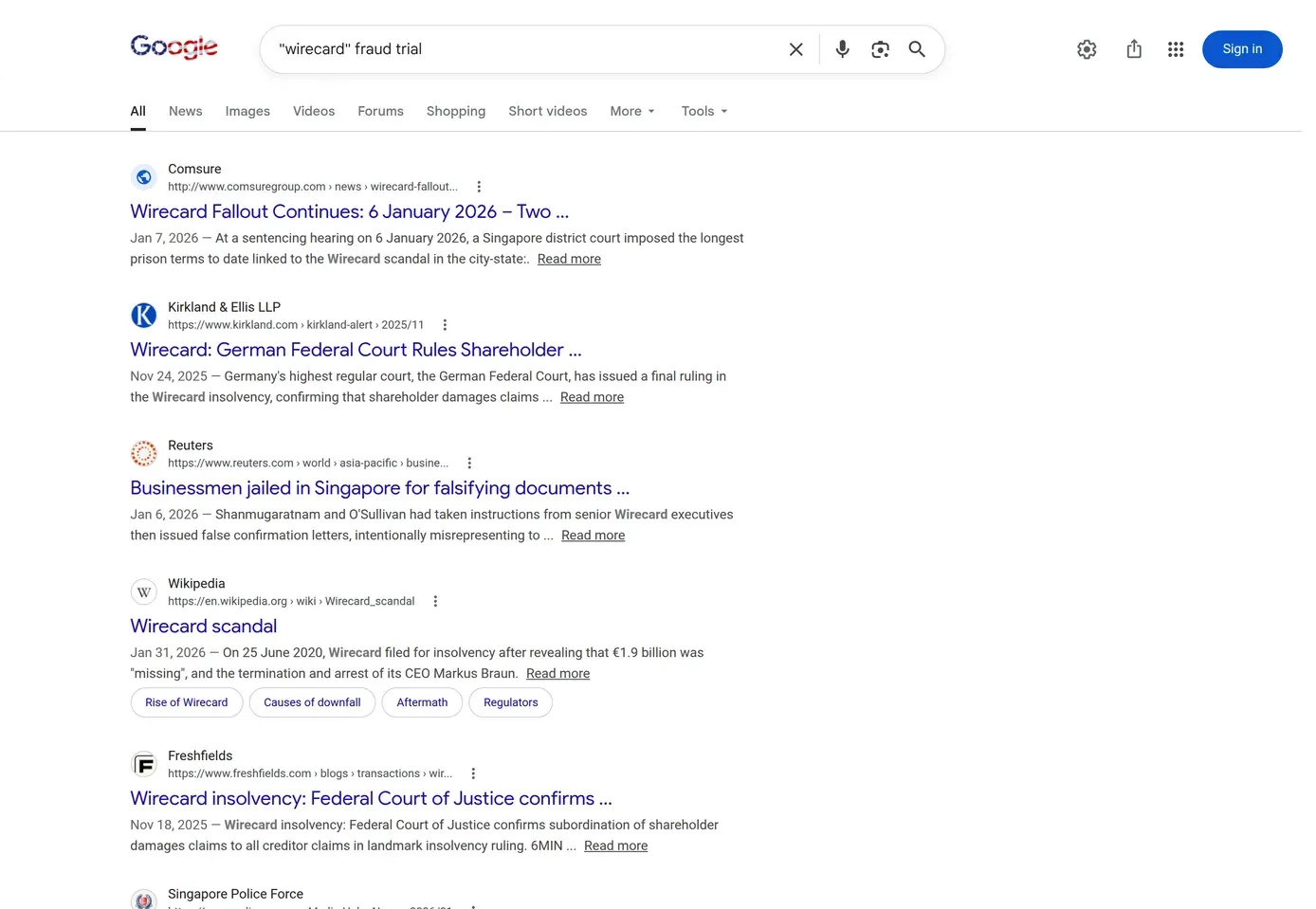Image resolution: width=1316 pixels, height=909 pixels.
Task: Click the www.reuters.com URL breadcrumb
Action: click(308, 464)
